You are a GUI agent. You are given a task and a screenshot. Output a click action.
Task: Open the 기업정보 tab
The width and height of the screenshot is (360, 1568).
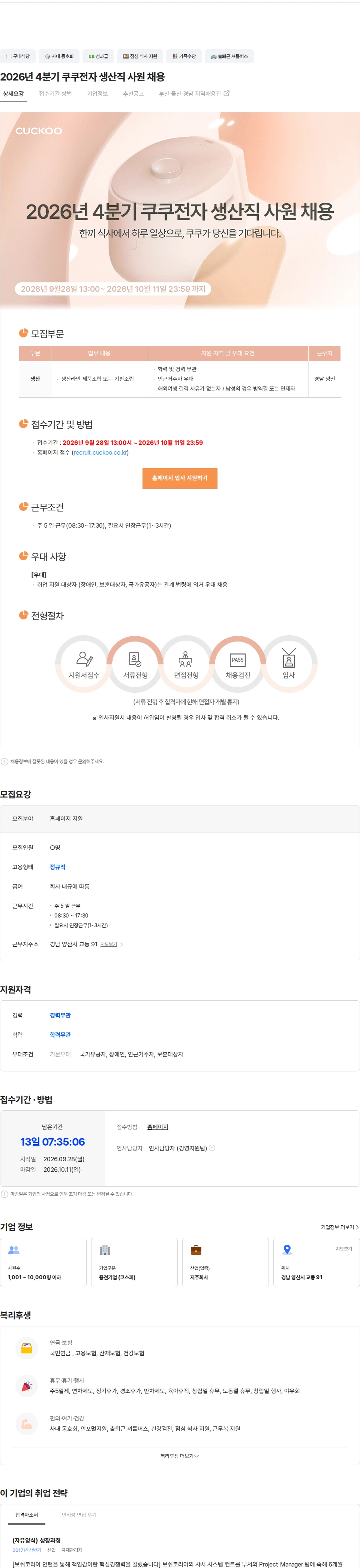[x=97, y=94]
